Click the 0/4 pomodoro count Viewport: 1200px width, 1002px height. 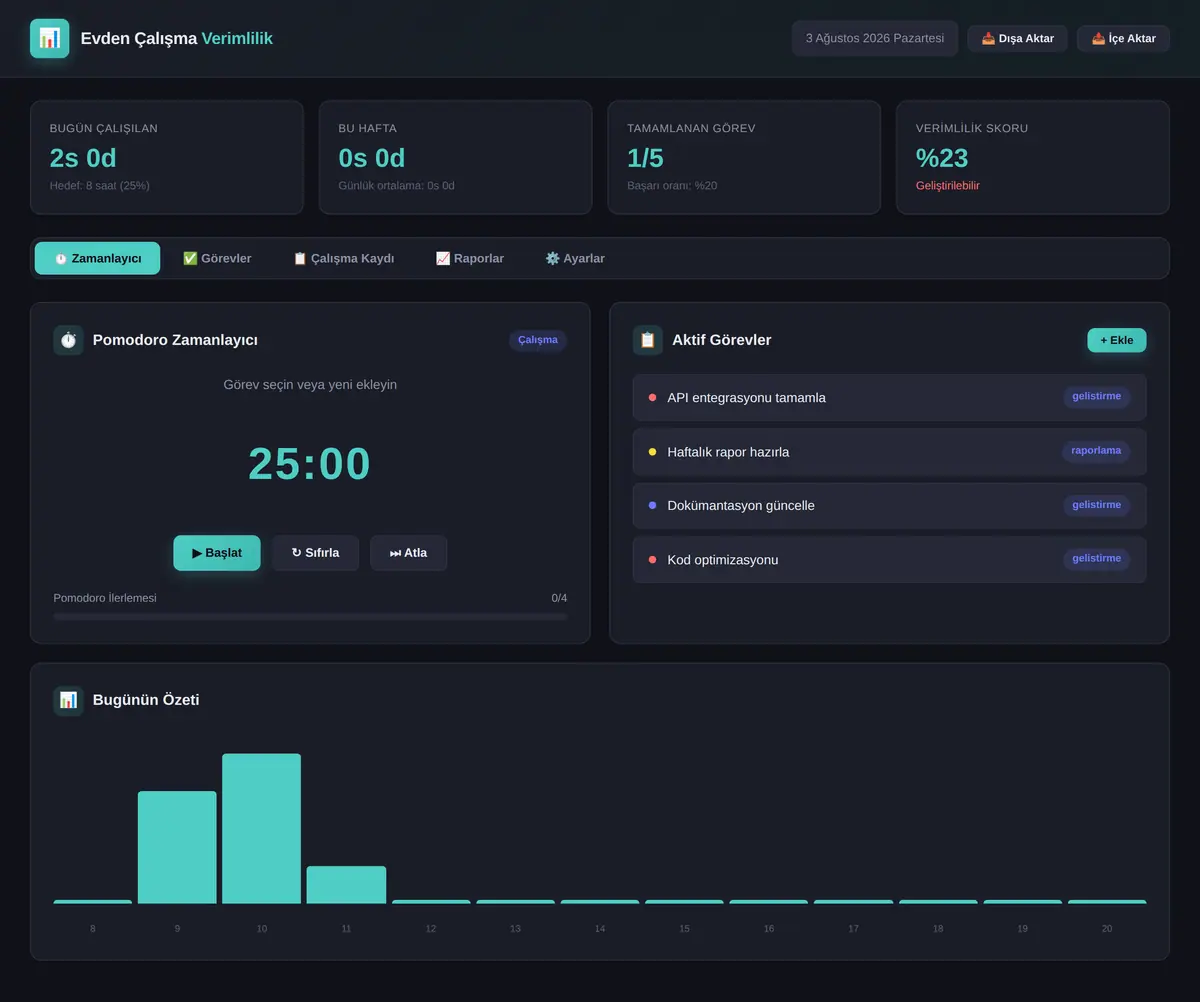tap(559, 598)
